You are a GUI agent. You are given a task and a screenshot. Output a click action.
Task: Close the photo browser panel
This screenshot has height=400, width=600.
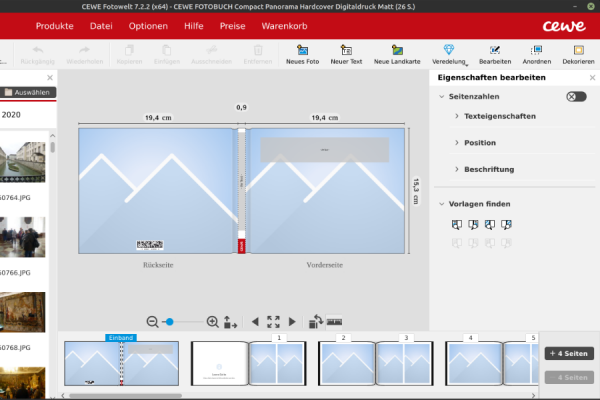pyautogui.click(x=50, y=78)
